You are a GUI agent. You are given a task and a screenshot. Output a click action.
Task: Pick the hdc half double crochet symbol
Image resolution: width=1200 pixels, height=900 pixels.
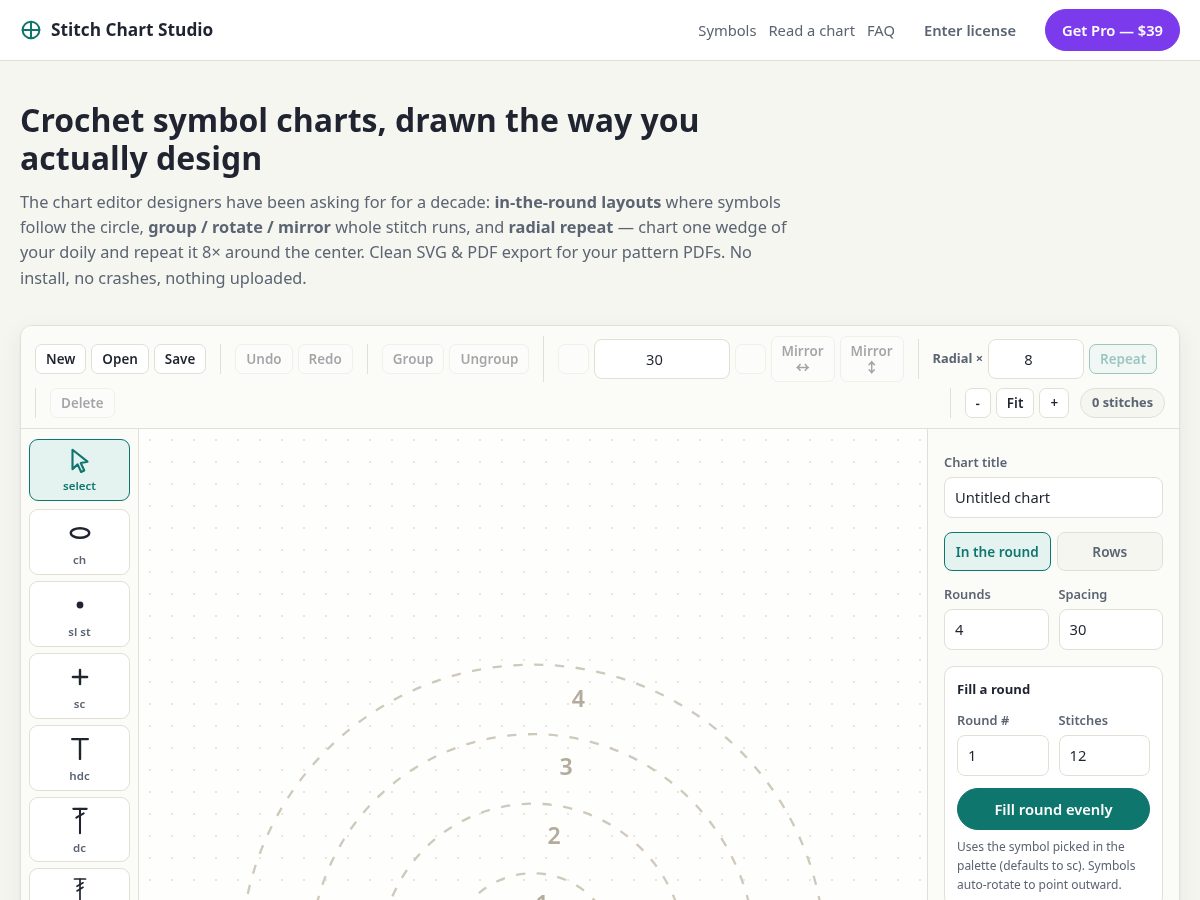(79, 758)
